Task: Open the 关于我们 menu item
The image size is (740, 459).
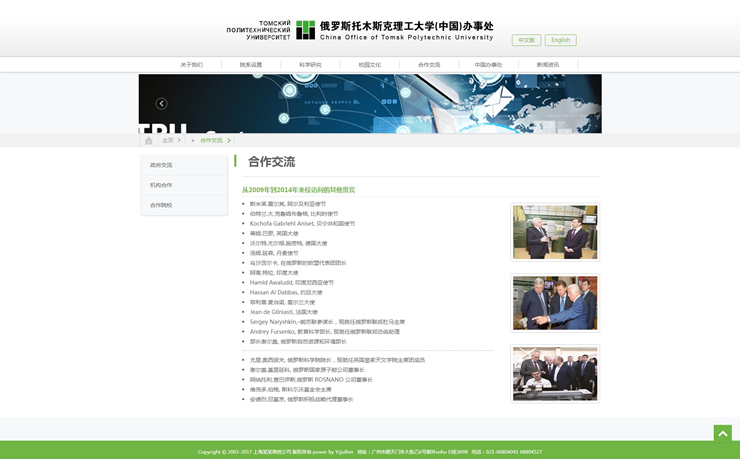Action: [191, 65]
